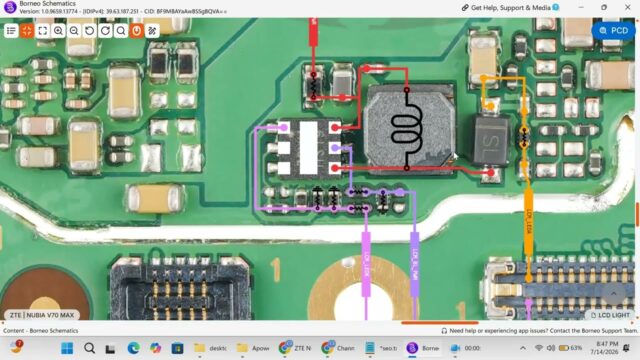Expand the round scroll-up chevron button

[613, 293]
